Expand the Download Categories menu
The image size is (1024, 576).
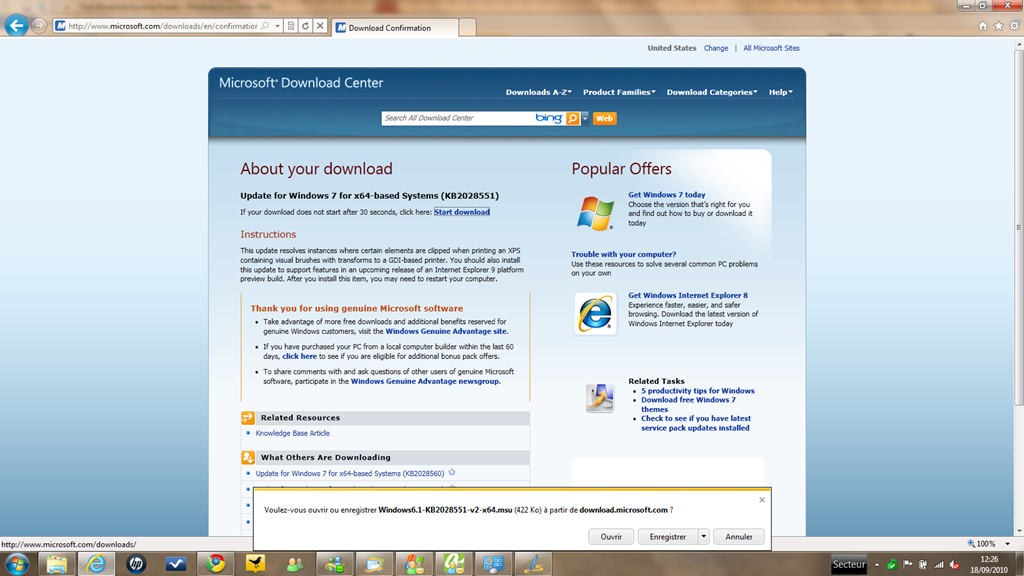pyautogui.click(x=712, y=92)
